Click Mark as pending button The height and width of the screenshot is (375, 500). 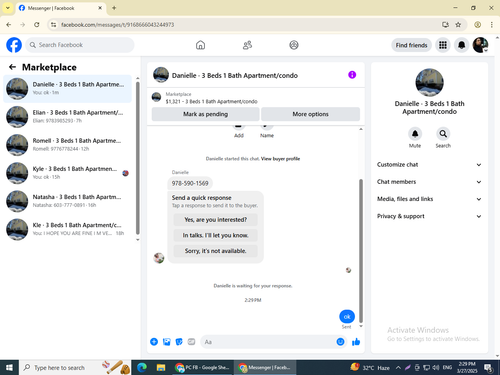205,114
